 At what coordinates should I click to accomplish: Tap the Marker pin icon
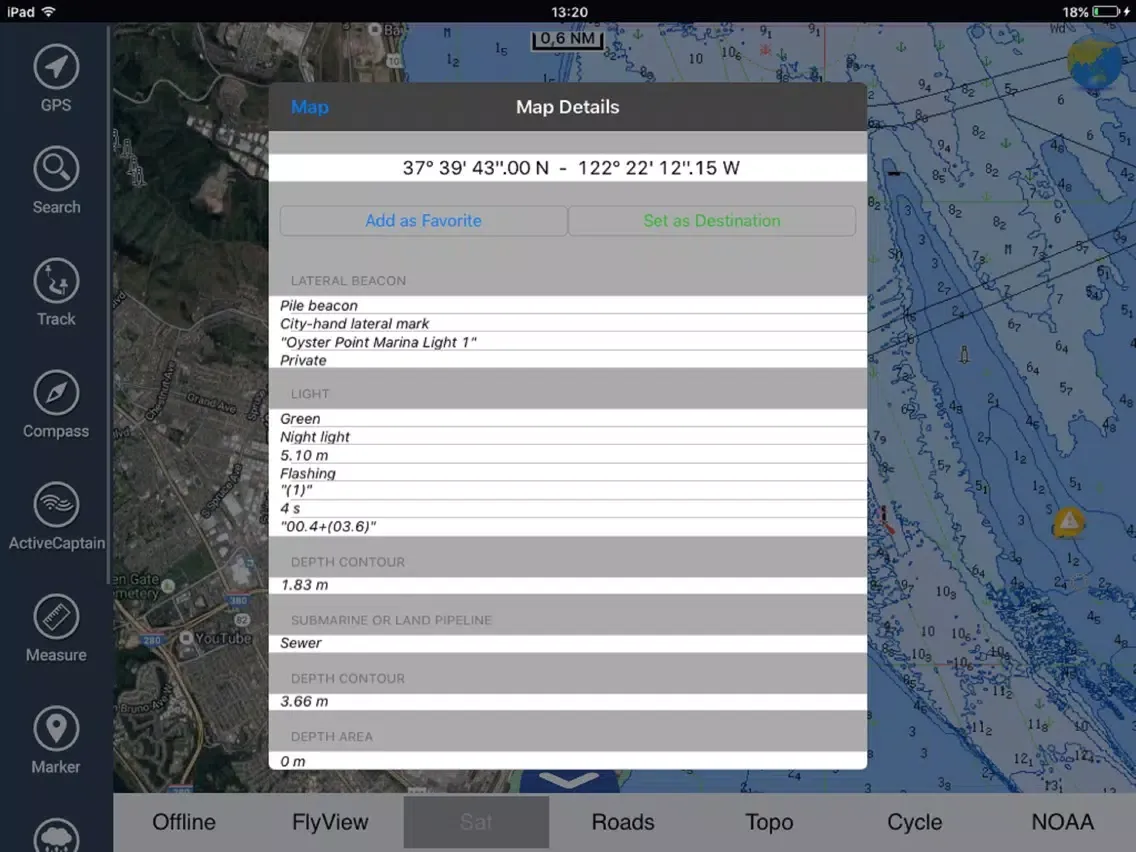[56, 729]
